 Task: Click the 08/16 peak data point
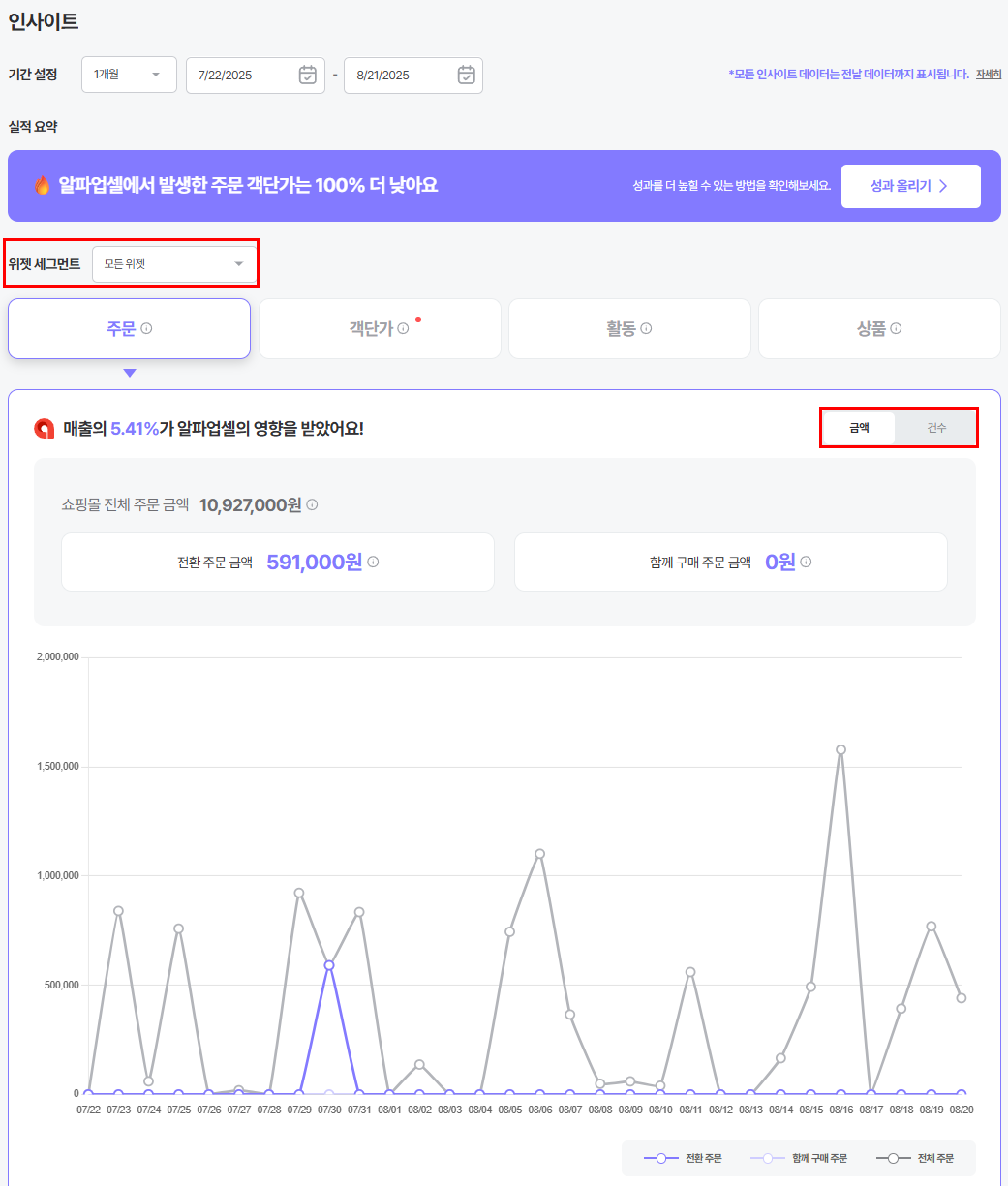pyautogui.click(x=840, y=749)
